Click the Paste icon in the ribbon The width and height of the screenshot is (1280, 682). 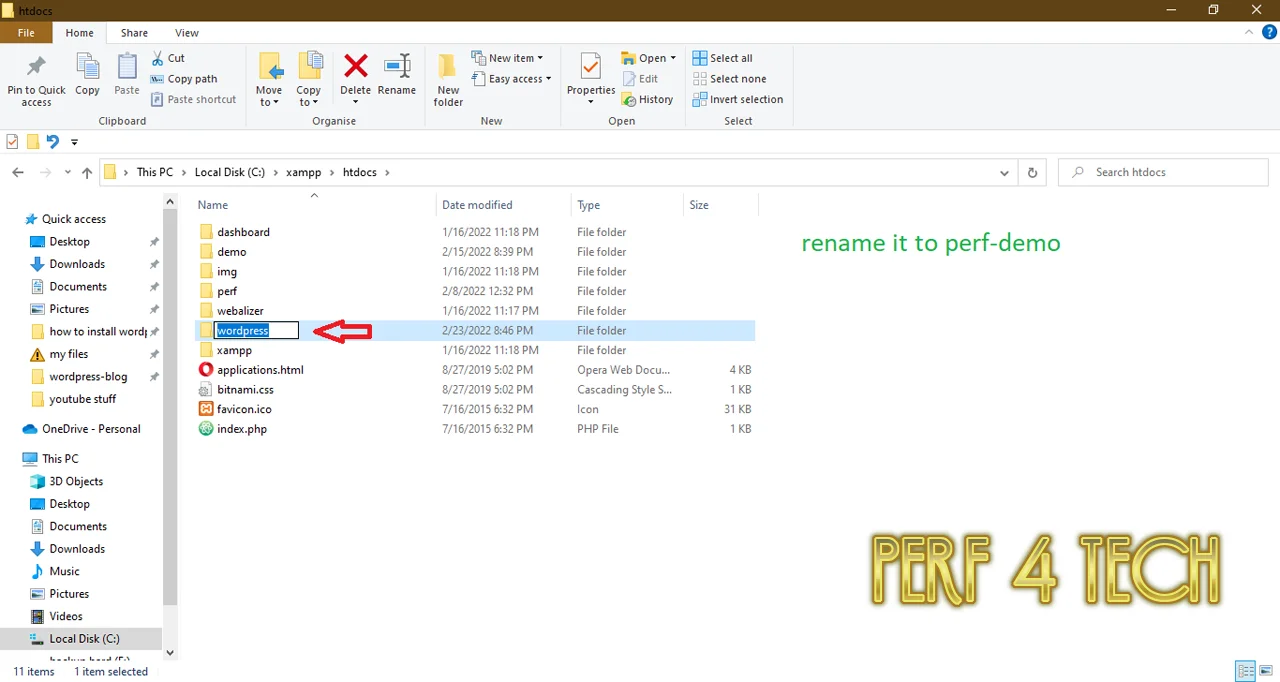[127, 76]
